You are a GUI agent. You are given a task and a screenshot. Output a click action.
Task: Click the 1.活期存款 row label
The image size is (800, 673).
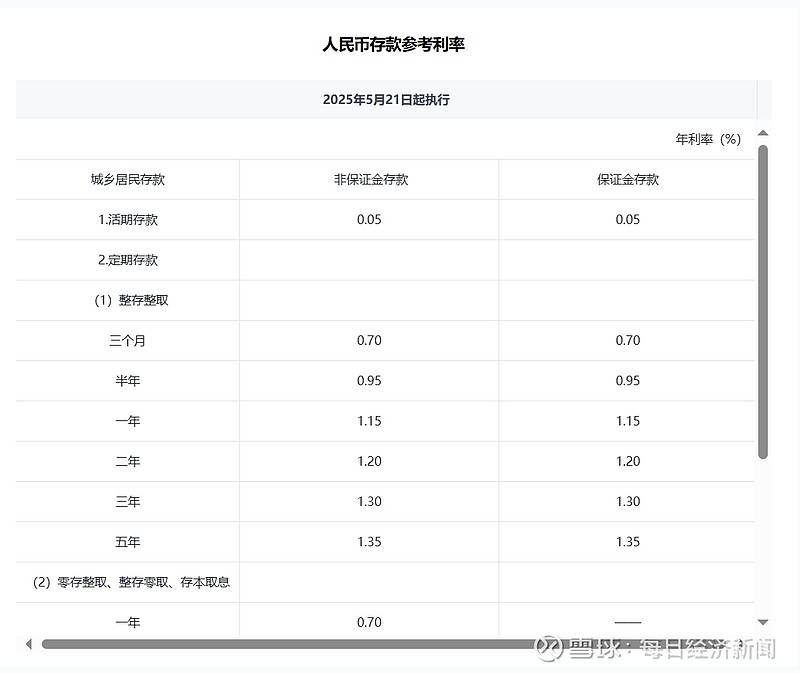[x=128, y=220]
